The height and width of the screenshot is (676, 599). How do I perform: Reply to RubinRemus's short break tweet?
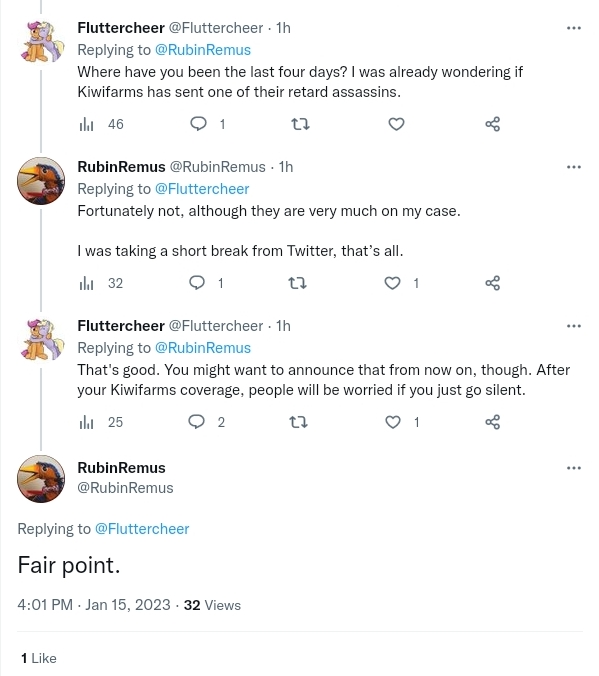click(x=206, y=283)
